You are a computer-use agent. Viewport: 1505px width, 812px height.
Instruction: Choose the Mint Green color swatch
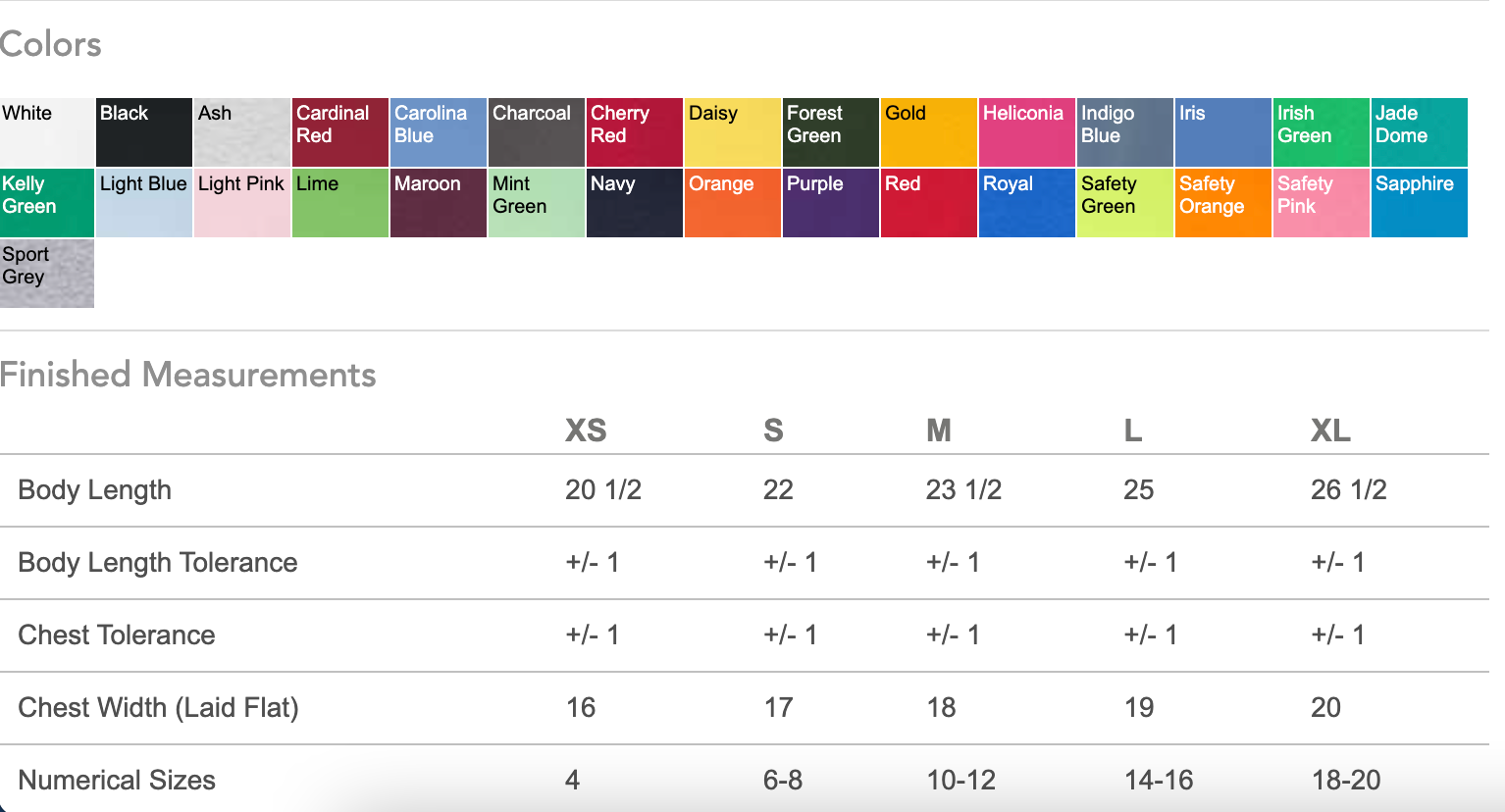click(x=537, y=203)
